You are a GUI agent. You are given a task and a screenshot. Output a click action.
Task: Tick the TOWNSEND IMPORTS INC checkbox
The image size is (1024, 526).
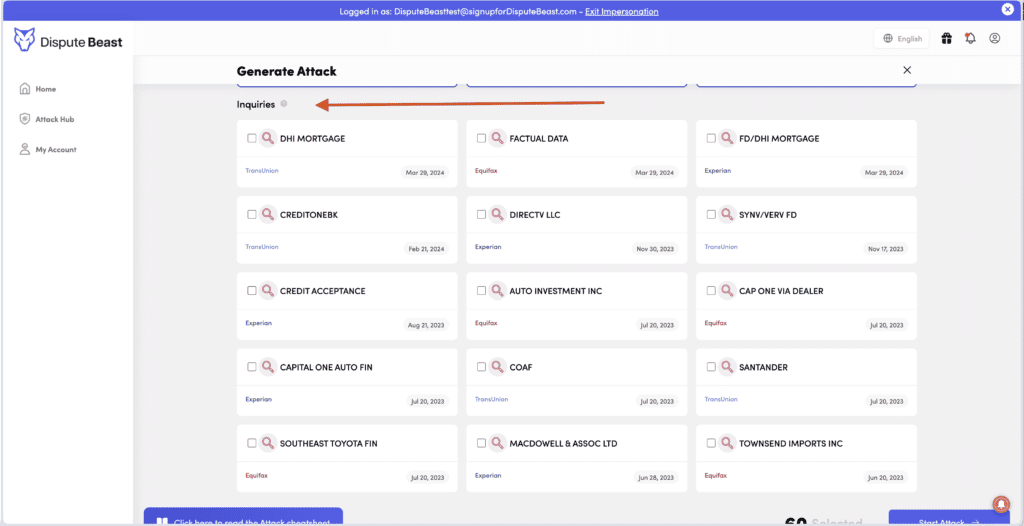[711, 443]
